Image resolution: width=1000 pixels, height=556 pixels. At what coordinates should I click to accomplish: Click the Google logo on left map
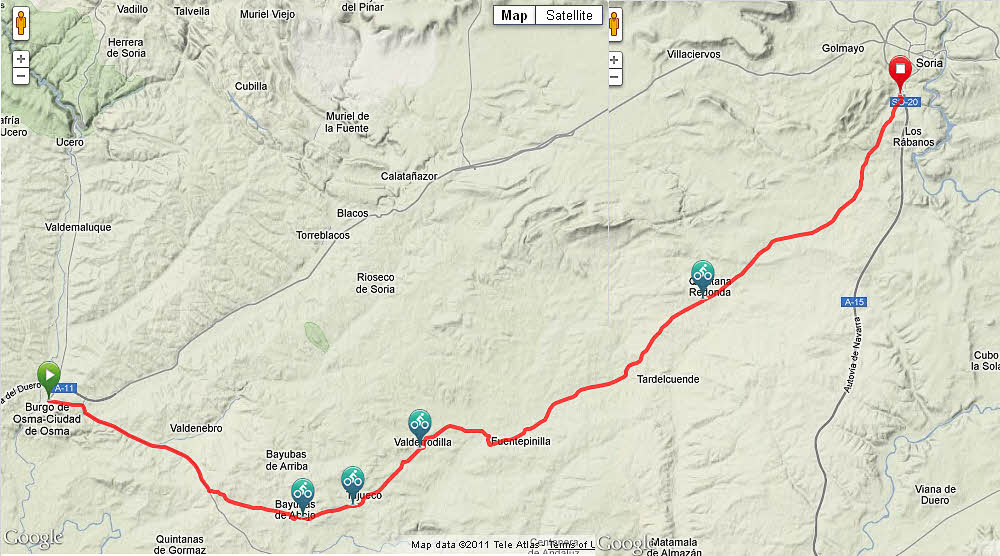click(33, 537)
